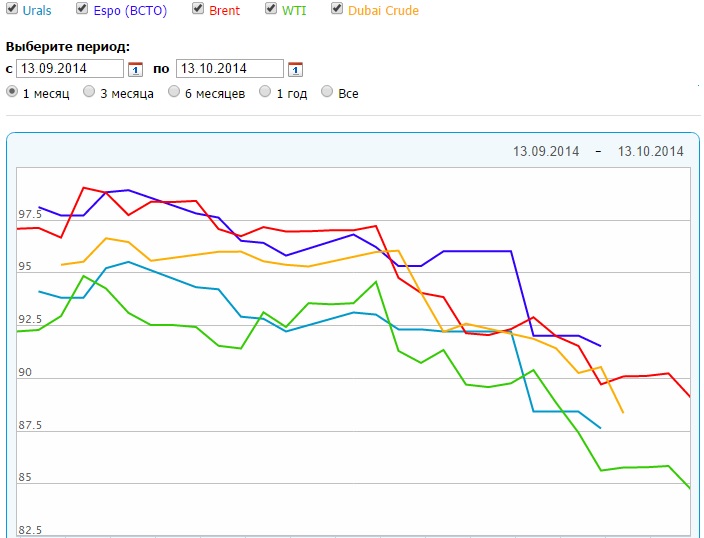
Task: Toggle the Espo (ВСТО) checkbox
Action: [82, 8]
